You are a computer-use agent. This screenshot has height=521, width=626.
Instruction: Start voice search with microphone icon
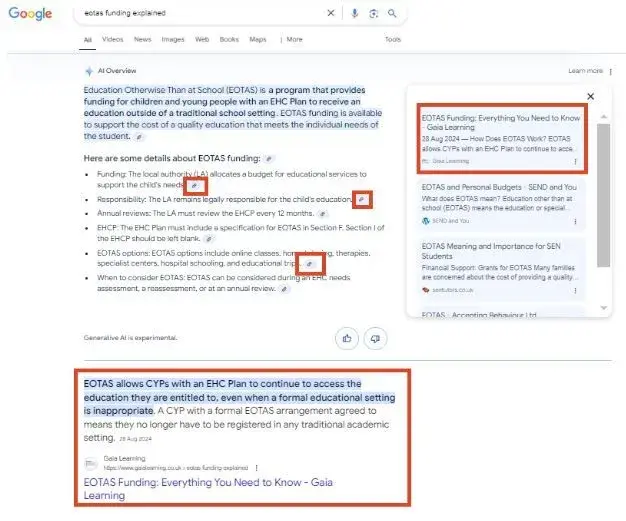click(354, 14)
